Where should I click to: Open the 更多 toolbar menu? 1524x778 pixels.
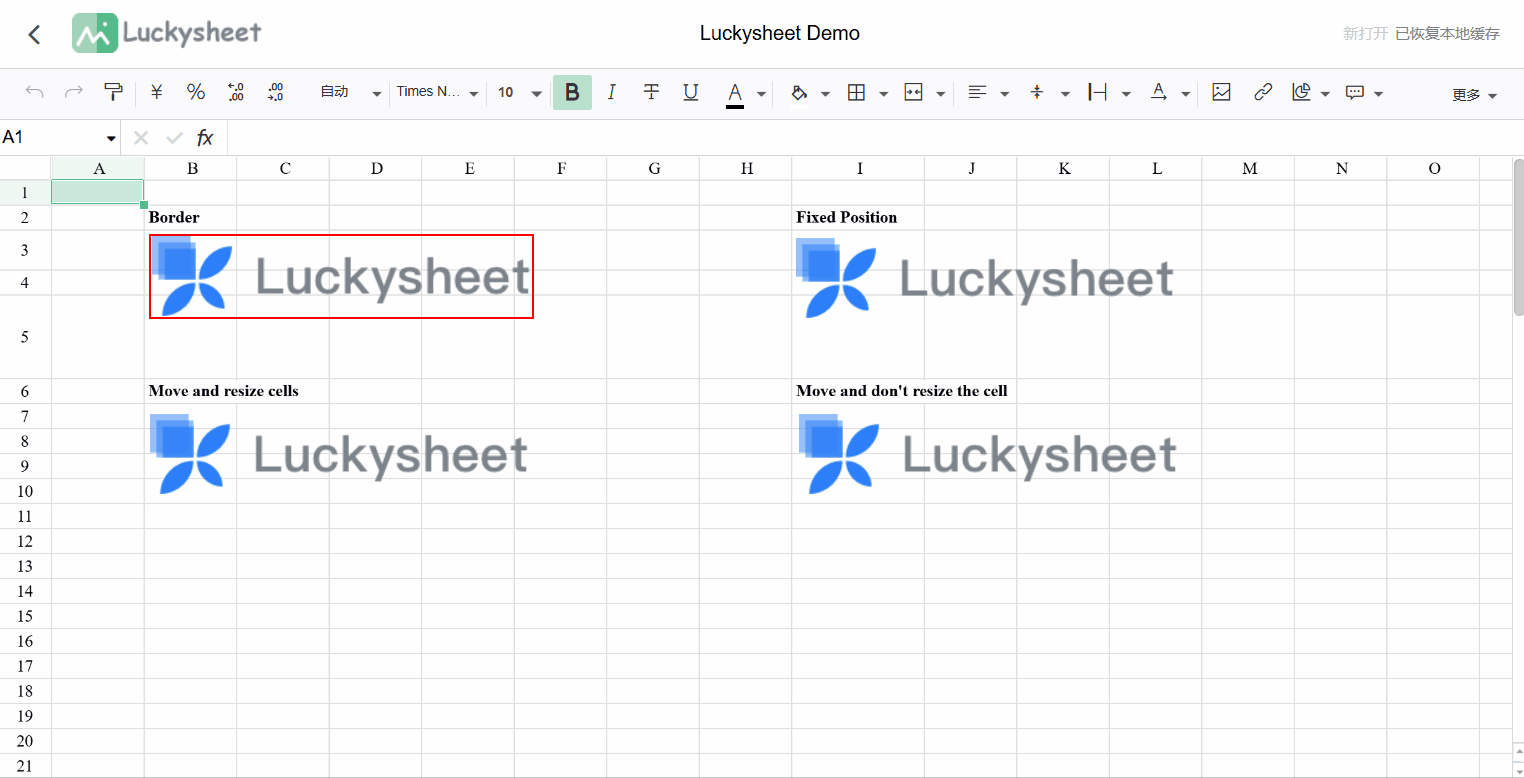tap(1474, 95)
